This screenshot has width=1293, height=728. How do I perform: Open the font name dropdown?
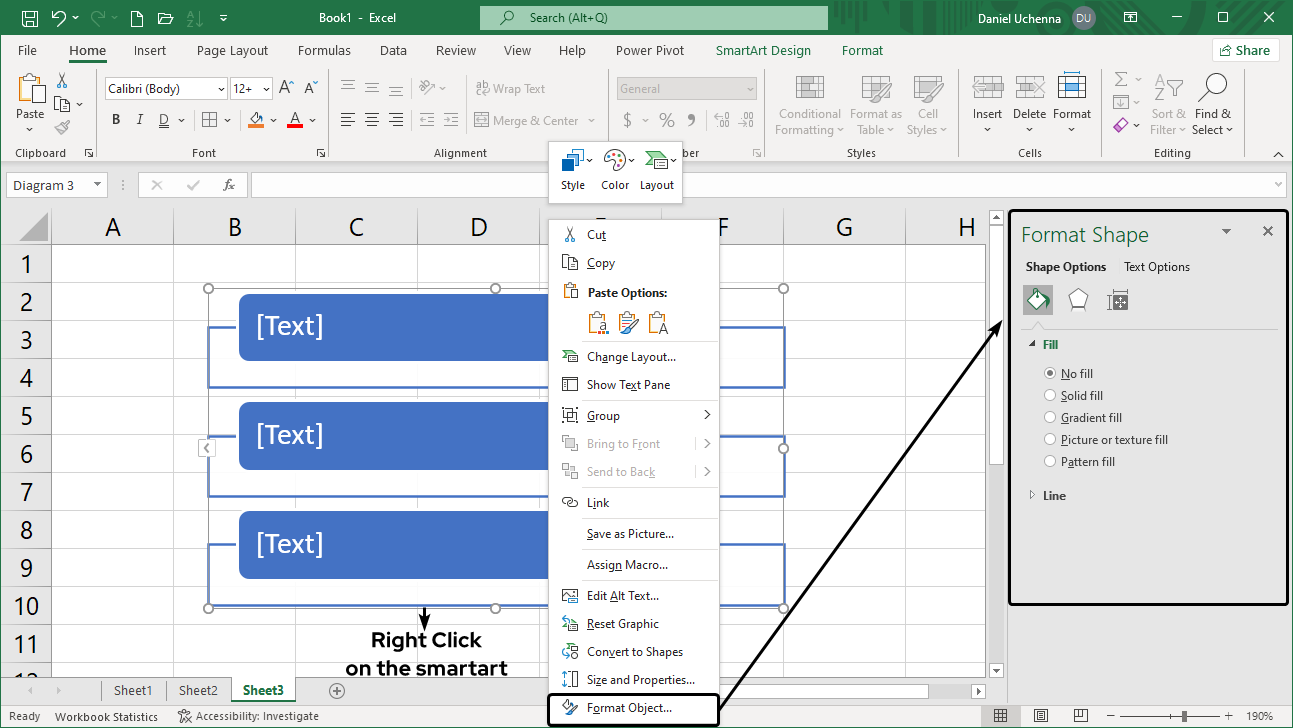coord(221,89)
